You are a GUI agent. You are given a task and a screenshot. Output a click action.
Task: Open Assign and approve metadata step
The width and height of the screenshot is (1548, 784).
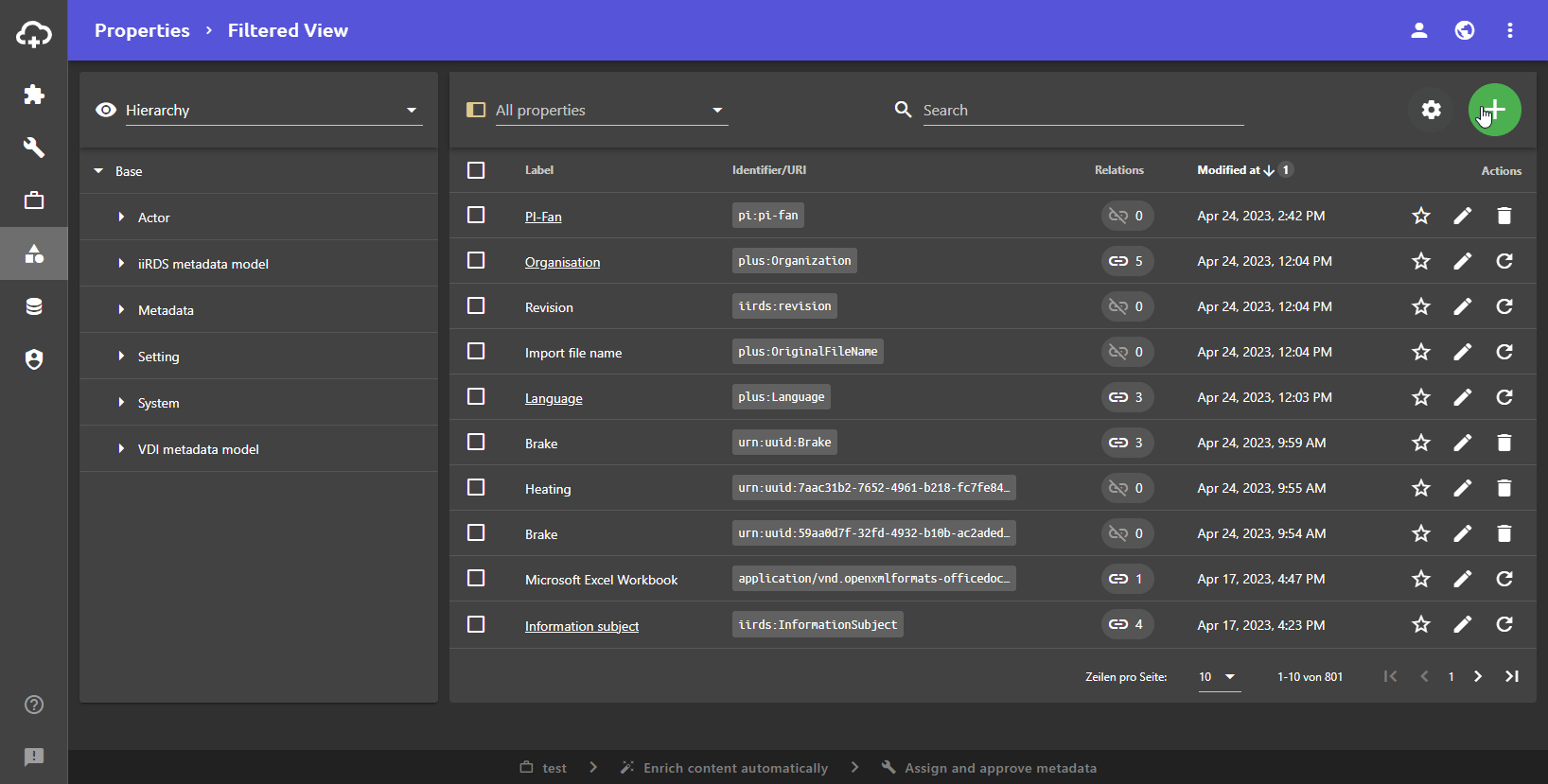pyautogui.click(x=989, y=768)
